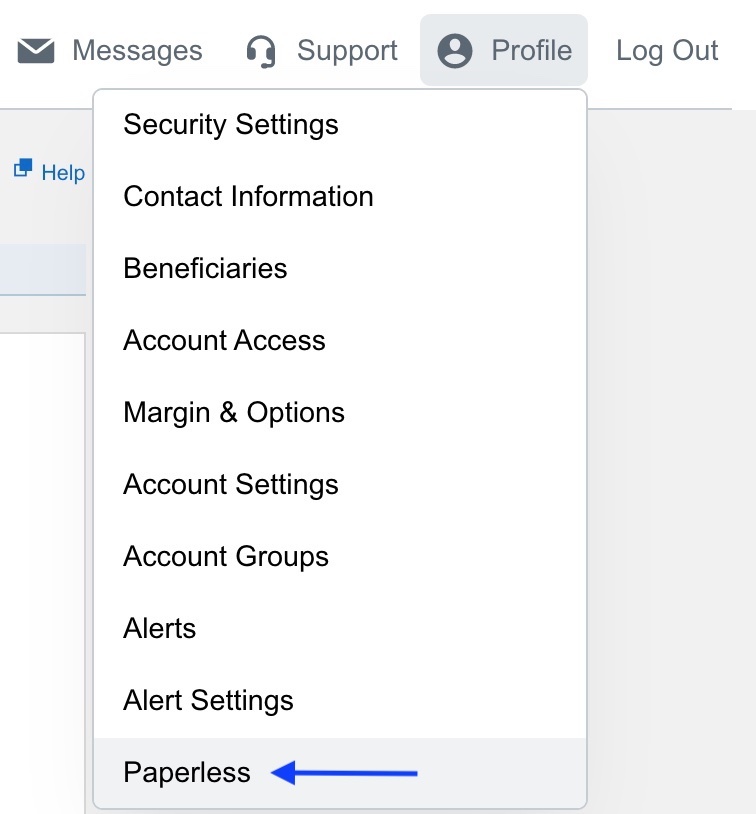Go to Account Settings
The height and width of the screenshot is (814, 756).
point(231,485)
